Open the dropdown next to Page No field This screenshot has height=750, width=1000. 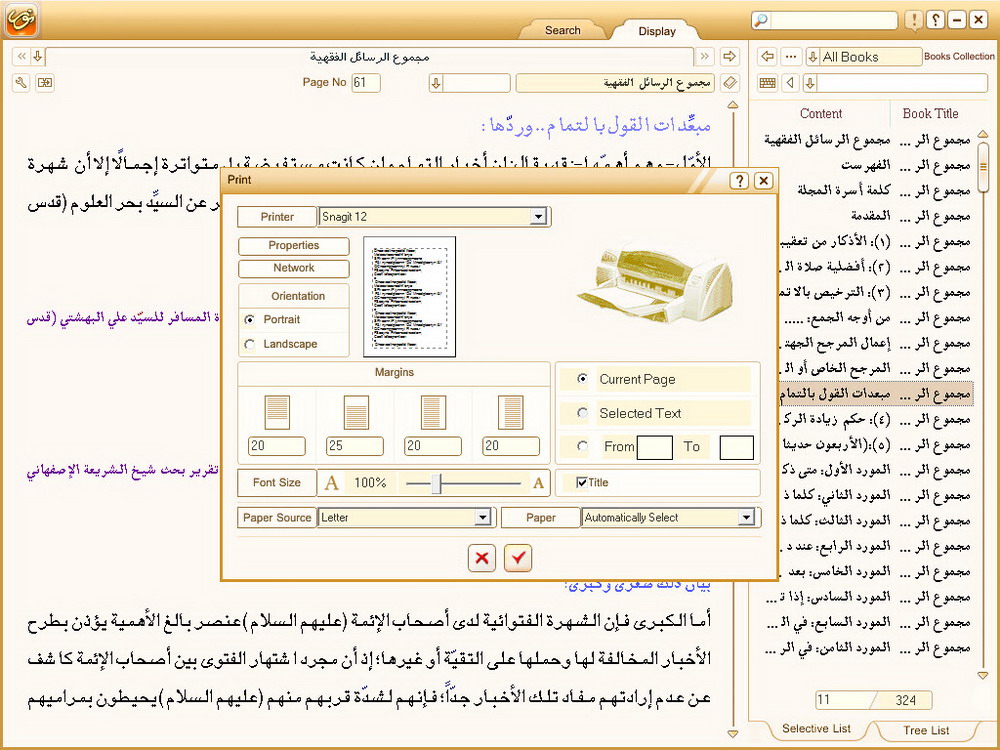point(436,83)
